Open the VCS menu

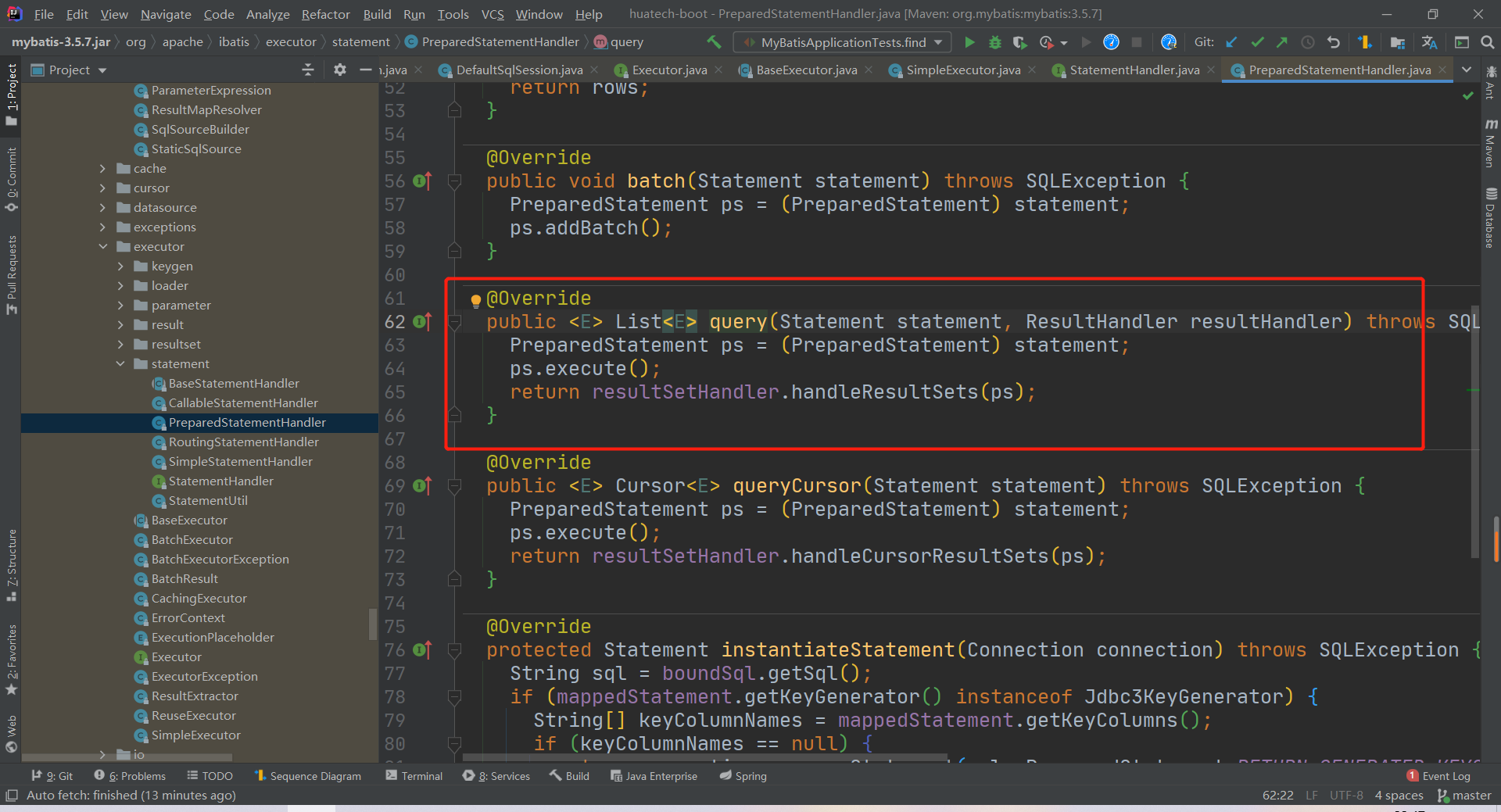click(493, 14)
